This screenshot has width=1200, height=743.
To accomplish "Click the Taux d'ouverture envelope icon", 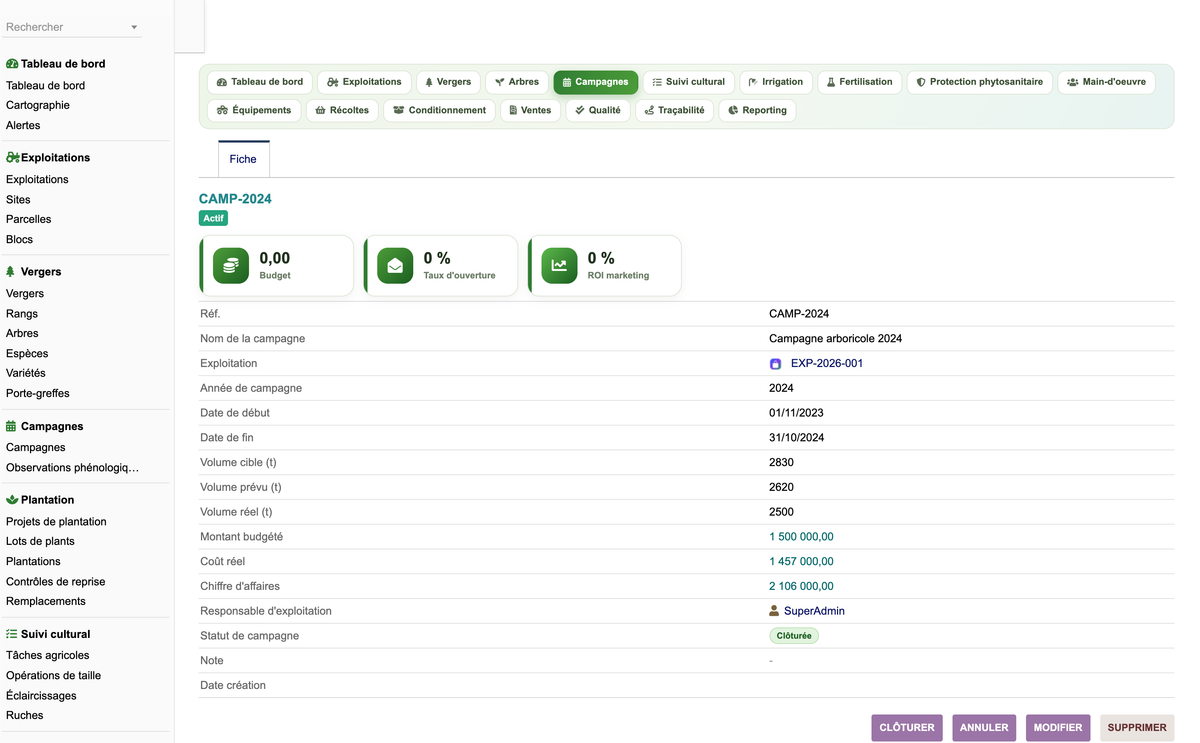I will 395,266.
